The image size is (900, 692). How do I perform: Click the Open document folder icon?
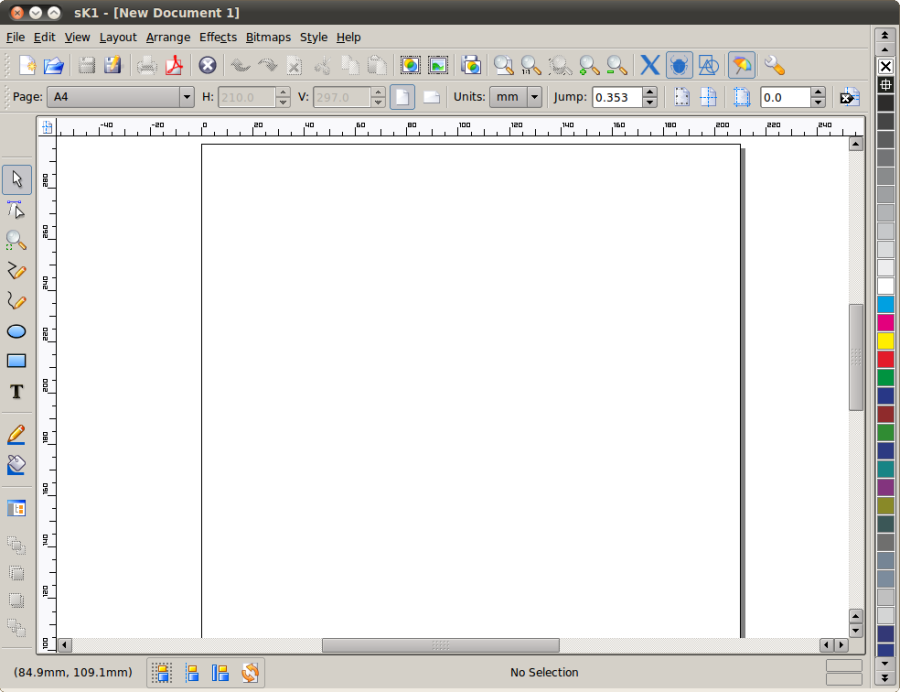(53, 65)
